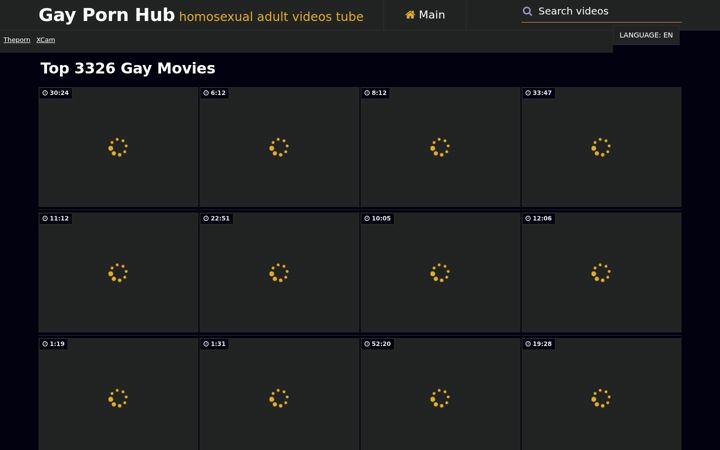Open the video thumbnail with duration 1:19
This screenshot has width=720, height=450.
[118, 394]
